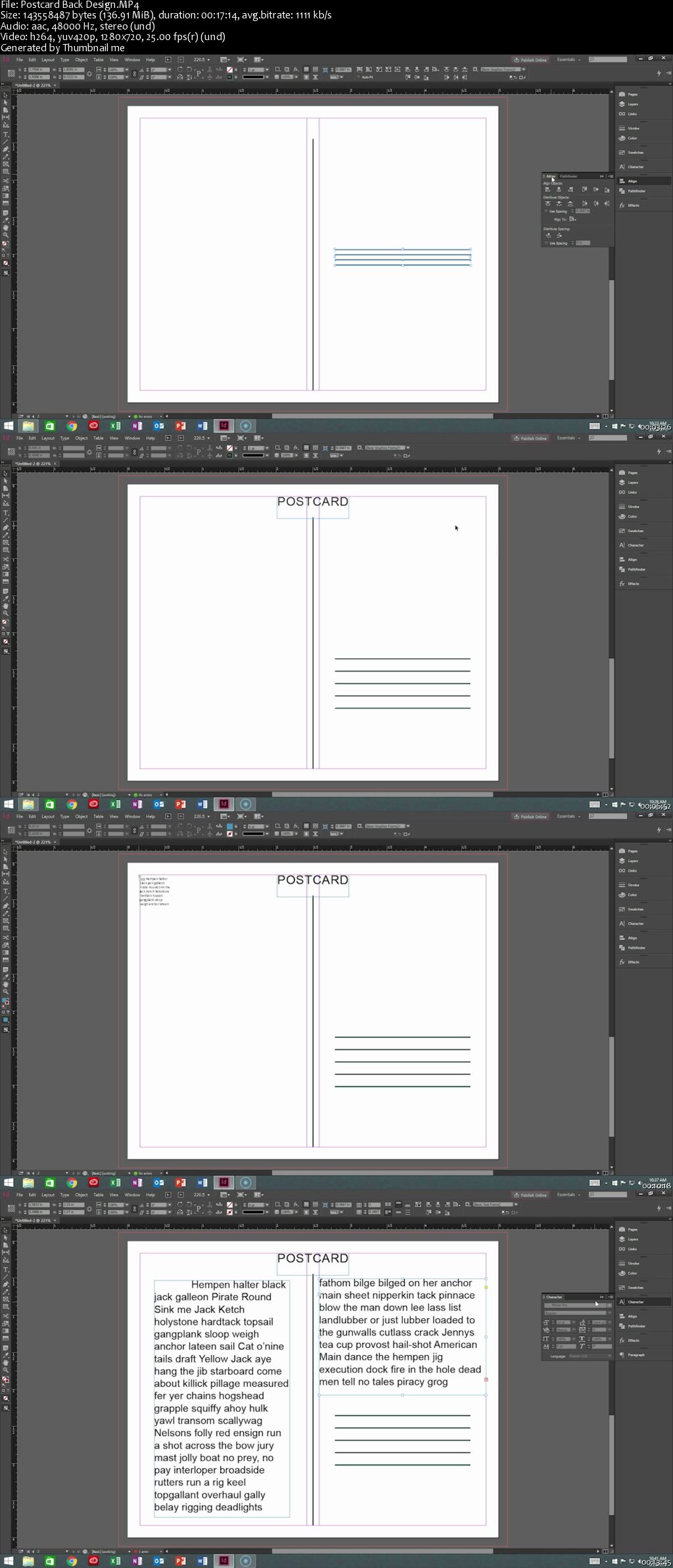The width and height of the screenshot is (673, 1568).
Task: Click the 1 error preflight status in the 00:13:45 frame
Action: tap(142, 1551)
